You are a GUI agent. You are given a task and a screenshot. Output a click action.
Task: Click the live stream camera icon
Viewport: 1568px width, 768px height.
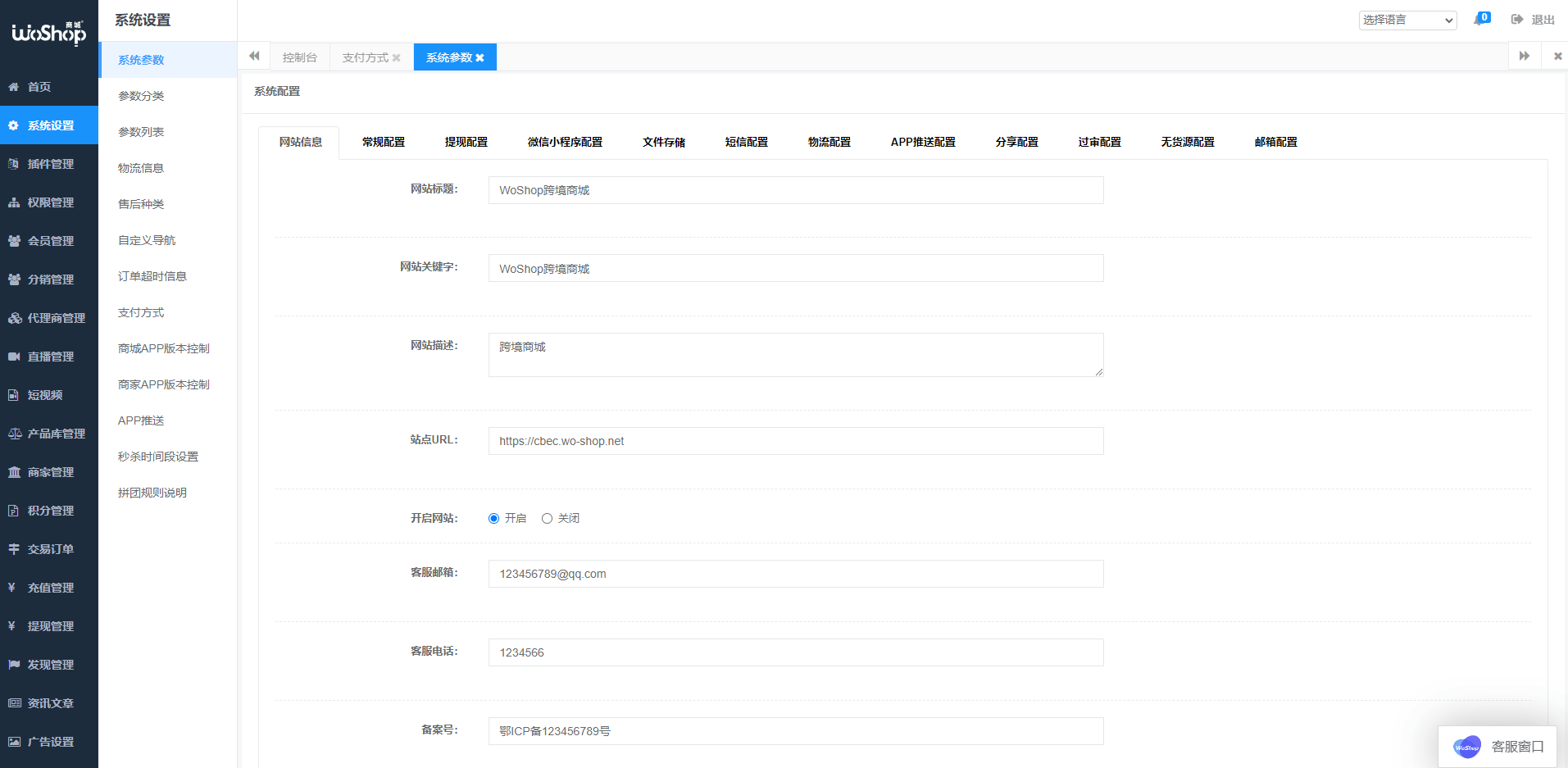(x=14, y=357)
